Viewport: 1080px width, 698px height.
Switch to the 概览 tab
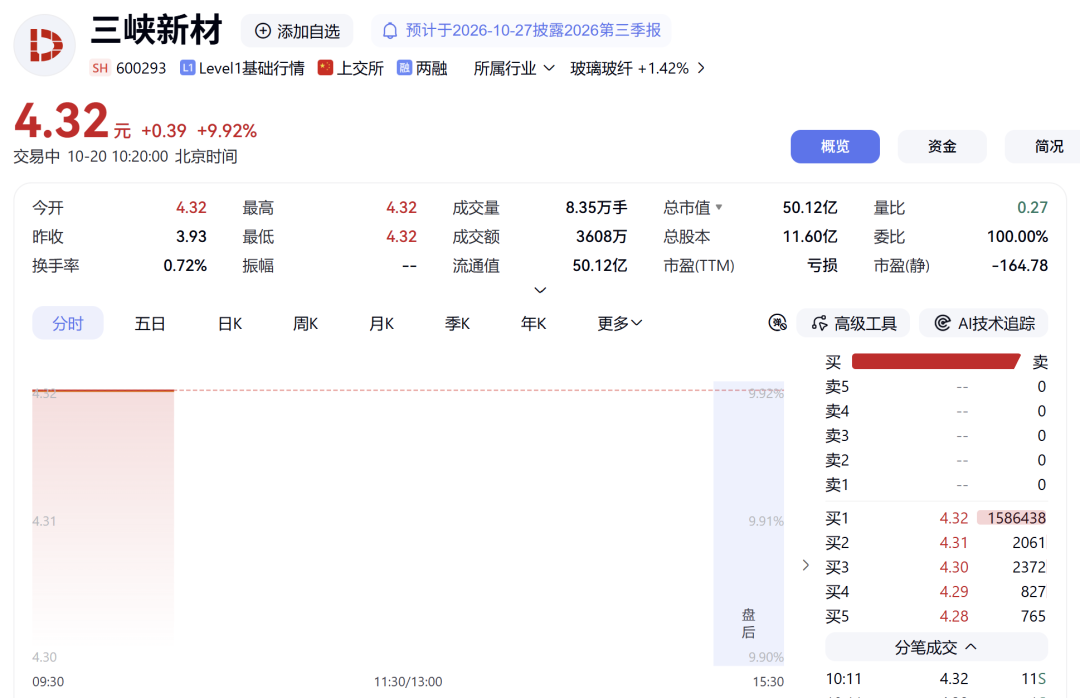(835, 146)
